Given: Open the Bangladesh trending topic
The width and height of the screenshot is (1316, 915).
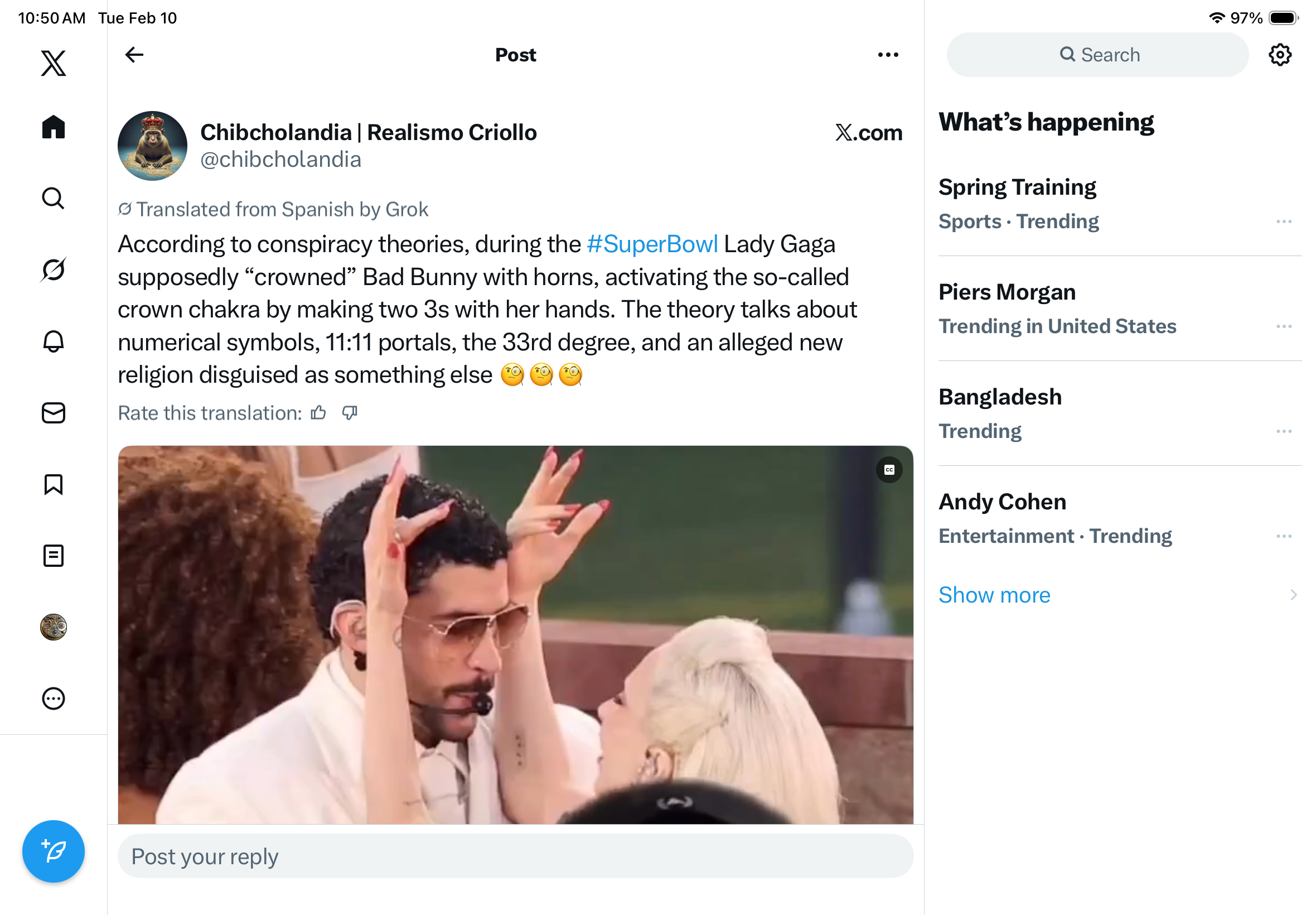Looking at the screenshot, I should (1000, 397).
